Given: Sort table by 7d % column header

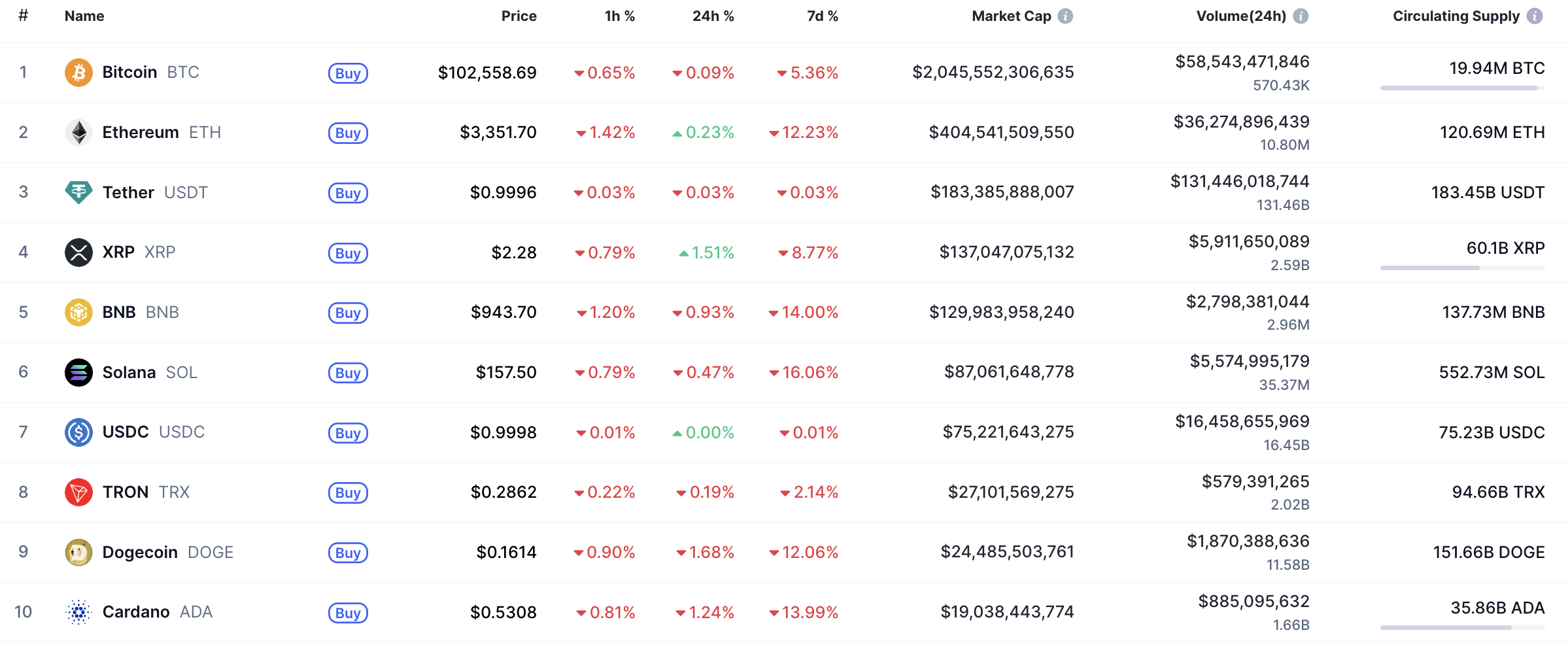Looking at the screenshot, I should [822, 16].
